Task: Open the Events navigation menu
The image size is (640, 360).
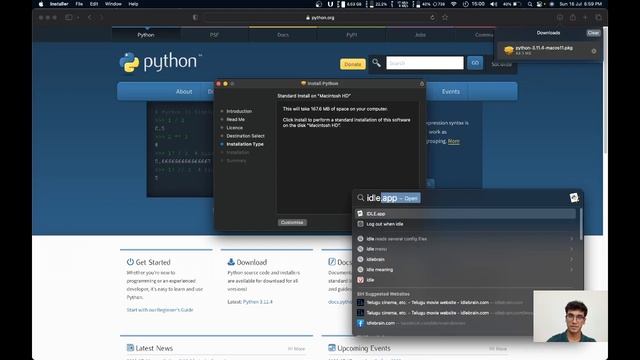Action: [451, 91]
